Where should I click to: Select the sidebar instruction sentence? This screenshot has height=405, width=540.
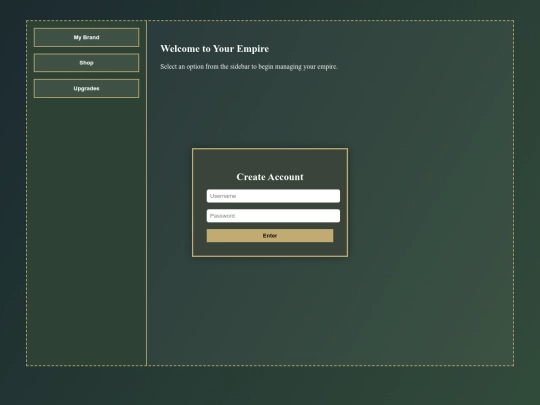click(249, 67)
